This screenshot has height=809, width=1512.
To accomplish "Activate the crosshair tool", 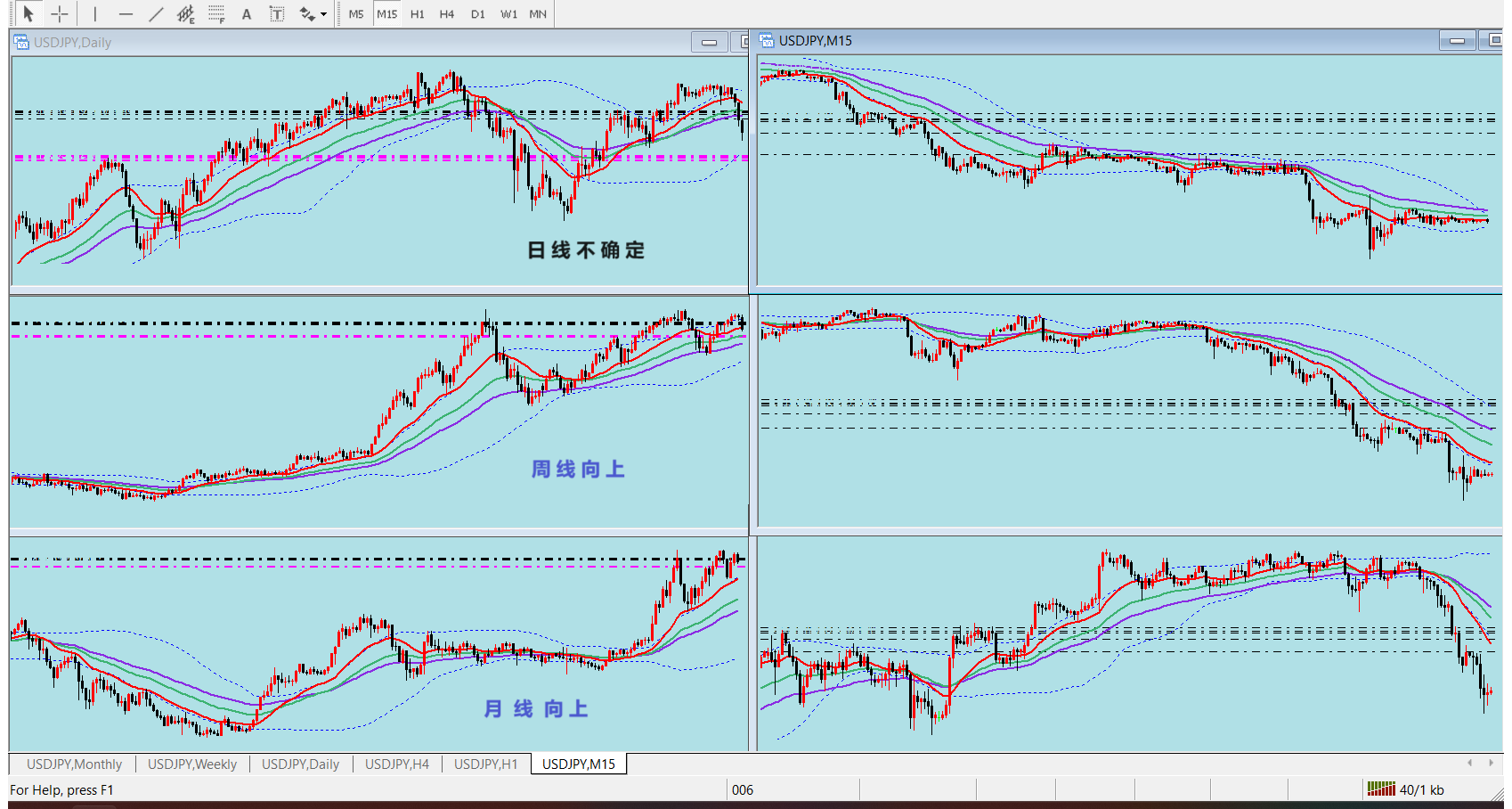I will pyautogui.click(x=60, y=13).
